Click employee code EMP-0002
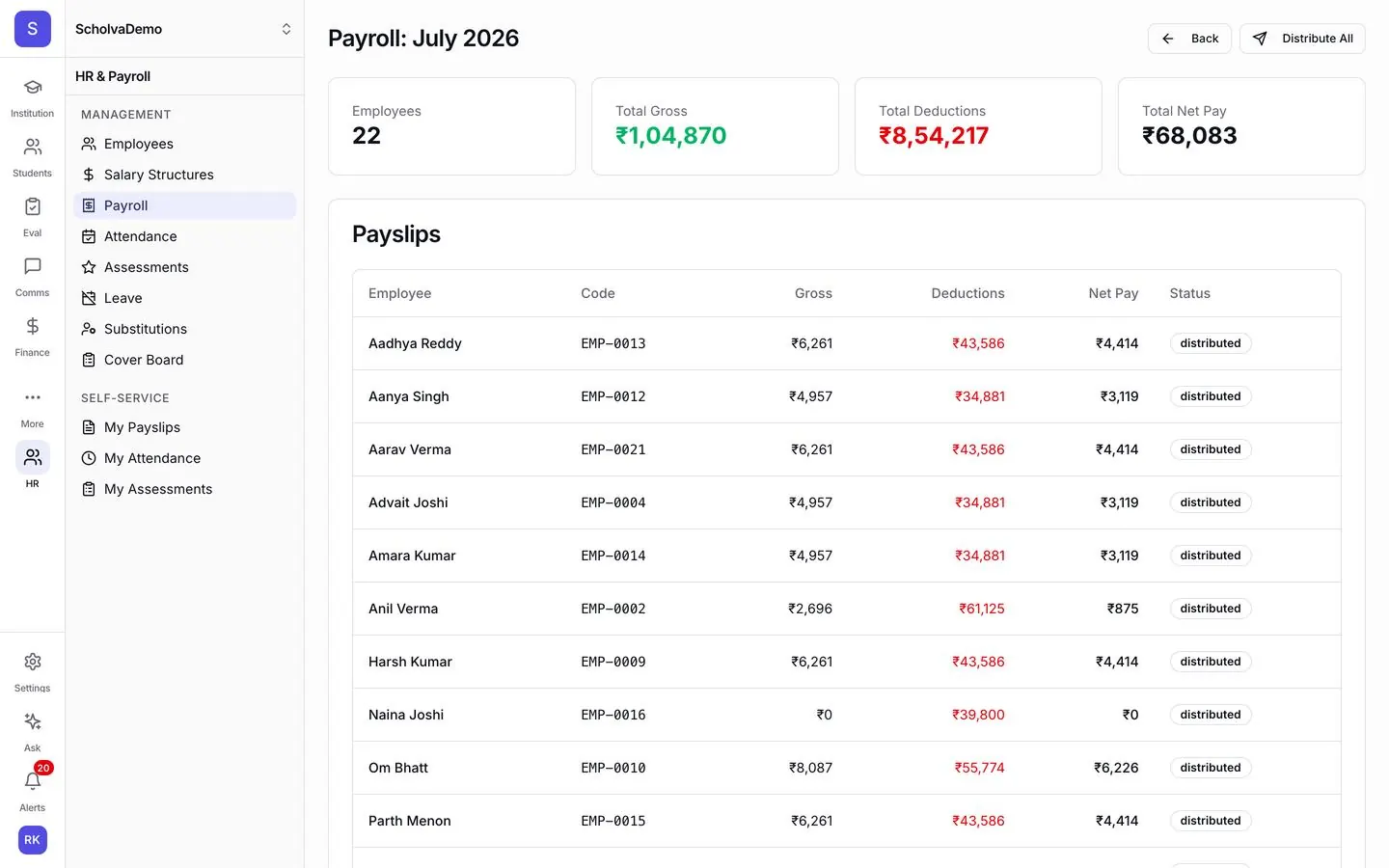 (x=613, y=609)
